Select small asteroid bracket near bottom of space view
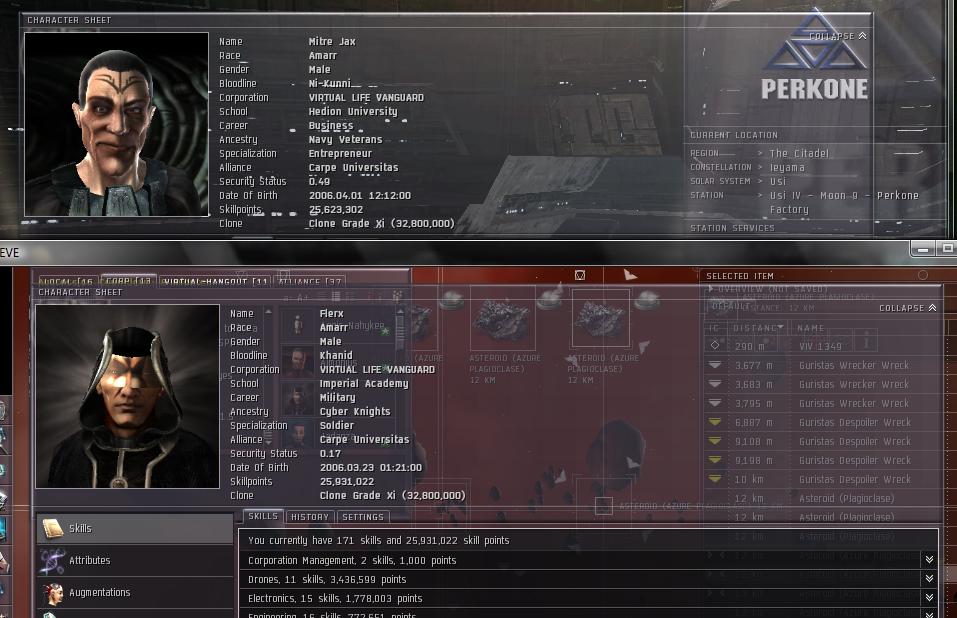Image resolution: width=957 pixels, height=618 pixels. [604, 506]
